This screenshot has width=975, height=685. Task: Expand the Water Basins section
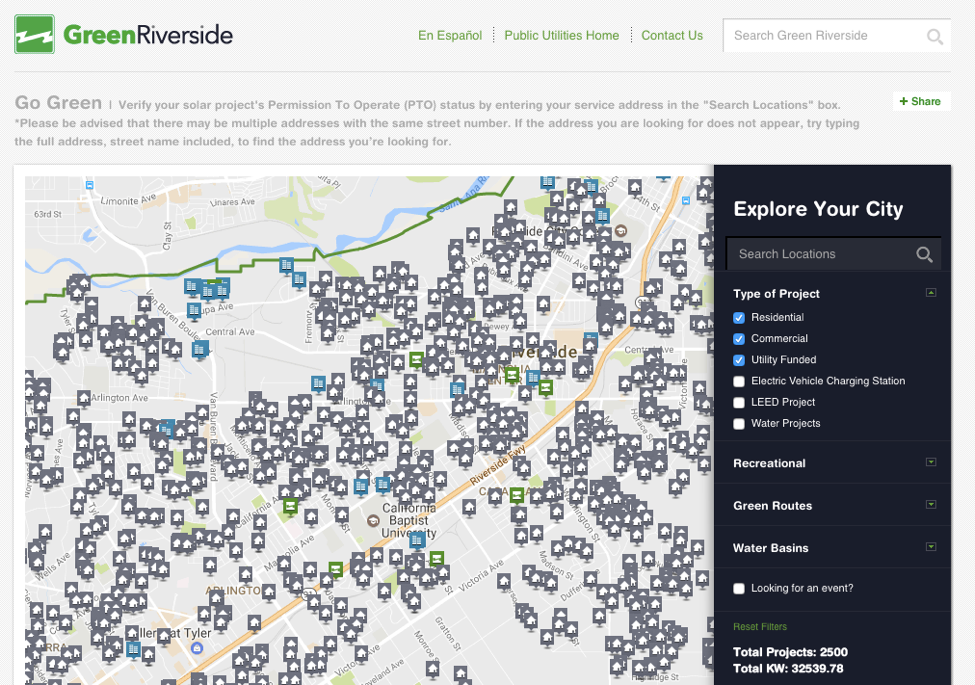coord(931,547)
